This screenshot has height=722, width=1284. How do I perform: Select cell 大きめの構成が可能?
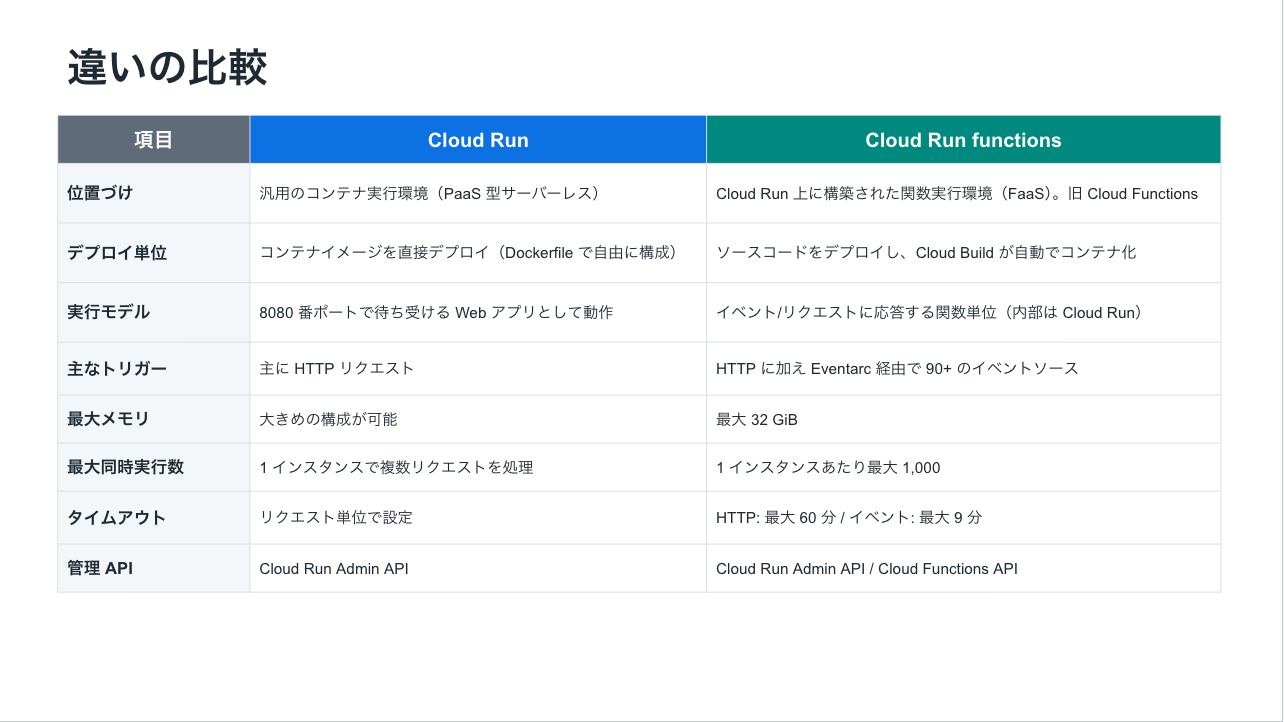478,419
